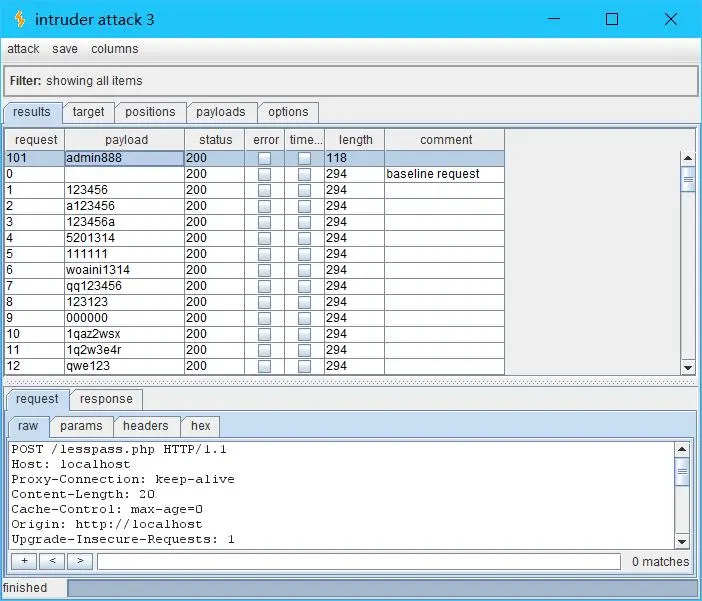Switch to the payloads tab

(221, 112)
